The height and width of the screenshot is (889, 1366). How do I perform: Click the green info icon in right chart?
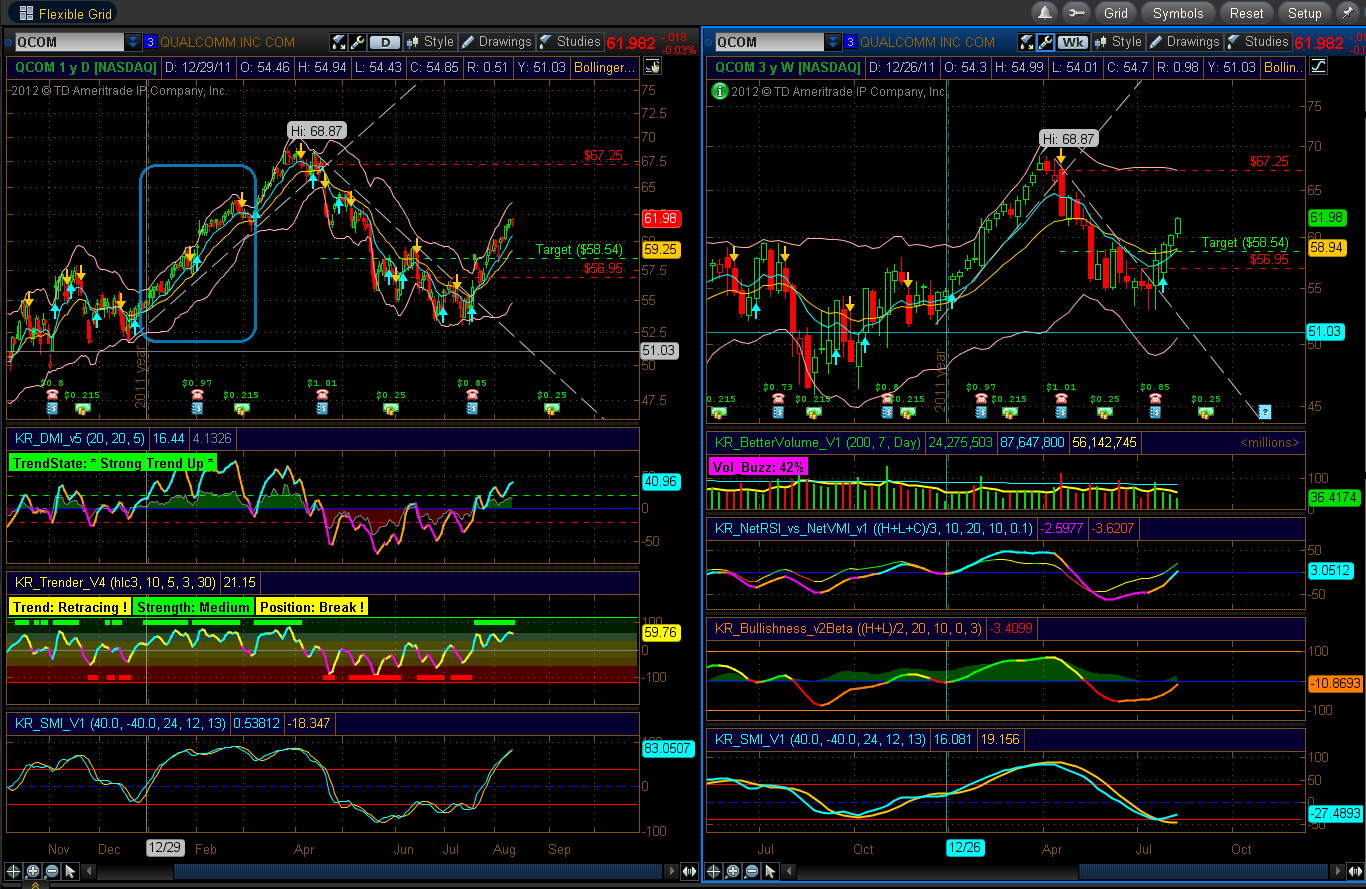tap(718, 91)
